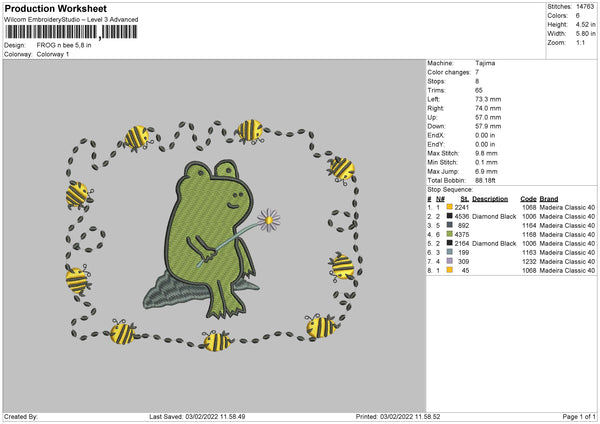Click the Color changes value 7
The image size is (600, 424).
pyautogui.click(x=477, y=72)
